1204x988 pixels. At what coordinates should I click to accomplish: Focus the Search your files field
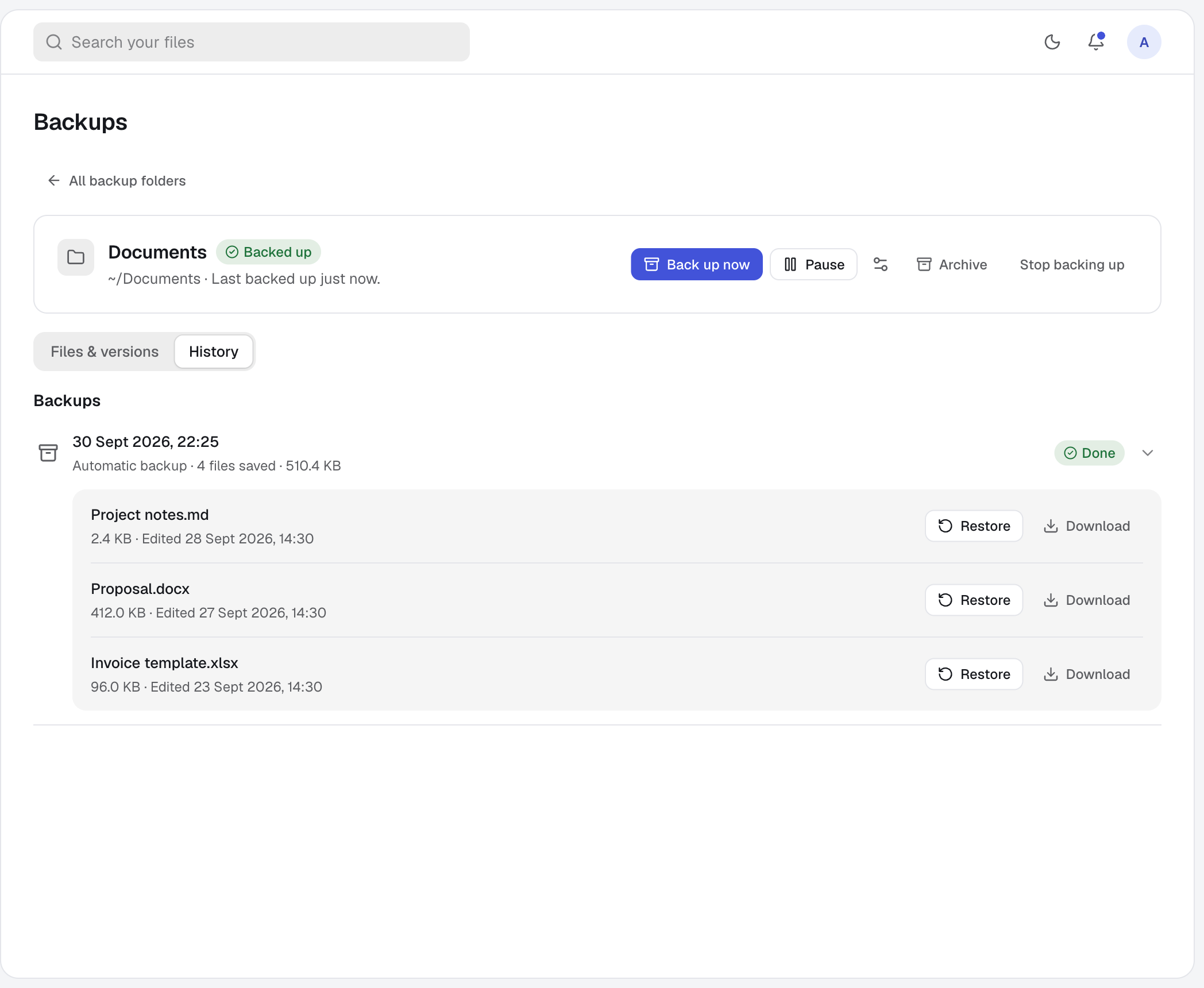point(252,42)
